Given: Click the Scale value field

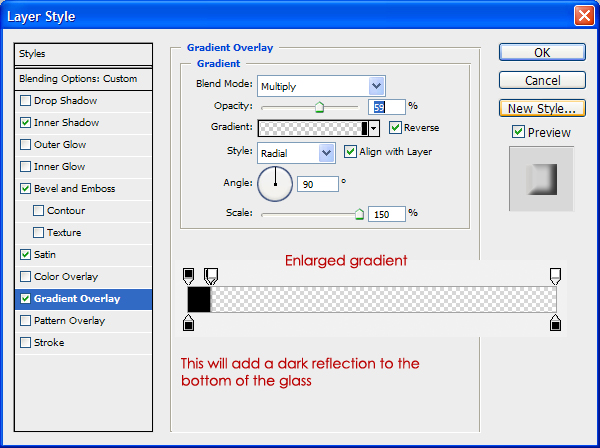Looking at the screenshot, I should pyautogui.click(x=386, y=214).
